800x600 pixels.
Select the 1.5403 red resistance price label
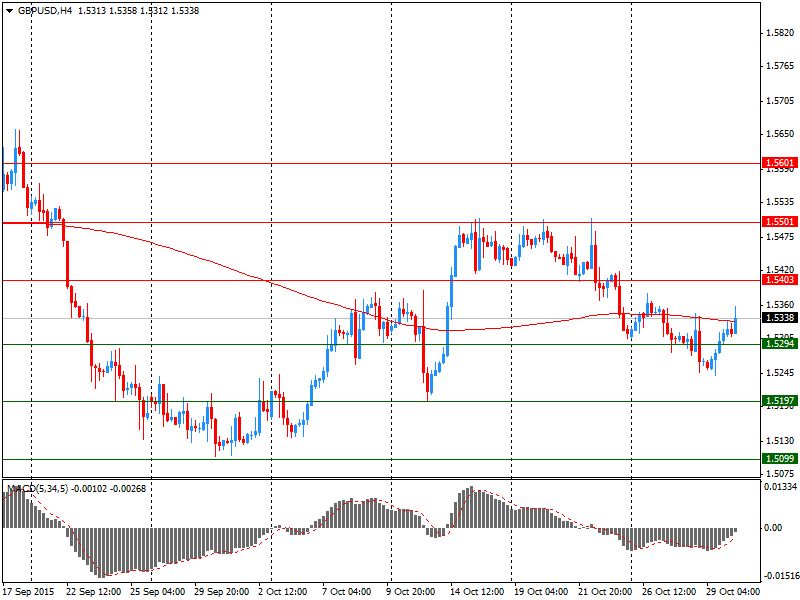[x=780, y=280]
